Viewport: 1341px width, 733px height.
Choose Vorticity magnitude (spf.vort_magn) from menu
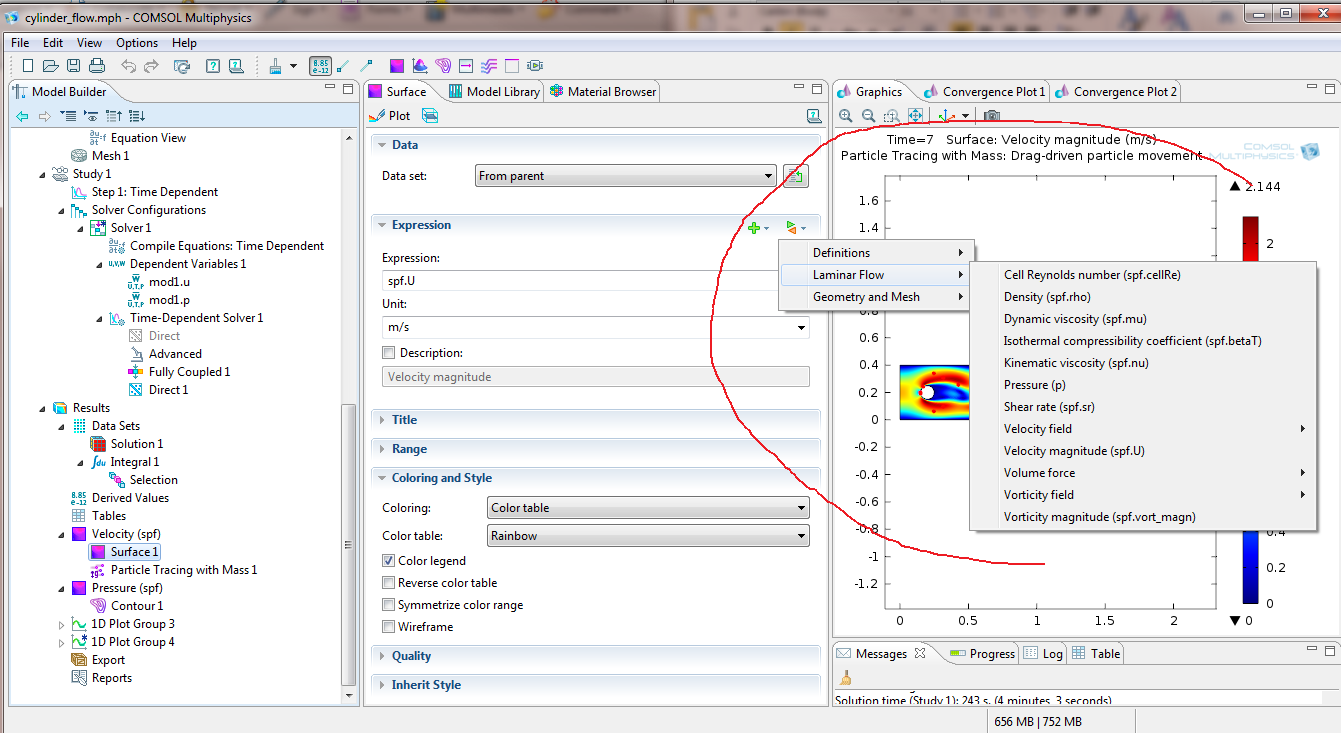[x=1099, y=517]
